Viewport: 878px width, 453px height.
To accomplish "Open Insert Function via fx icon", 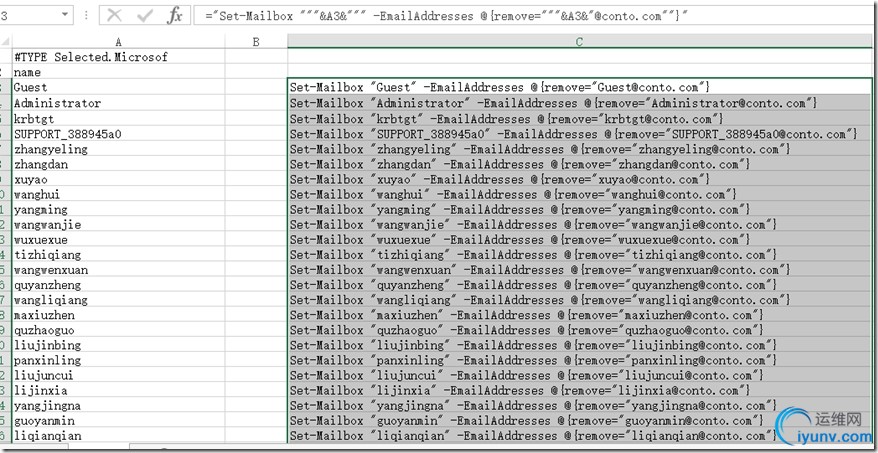I will (175, 15).
